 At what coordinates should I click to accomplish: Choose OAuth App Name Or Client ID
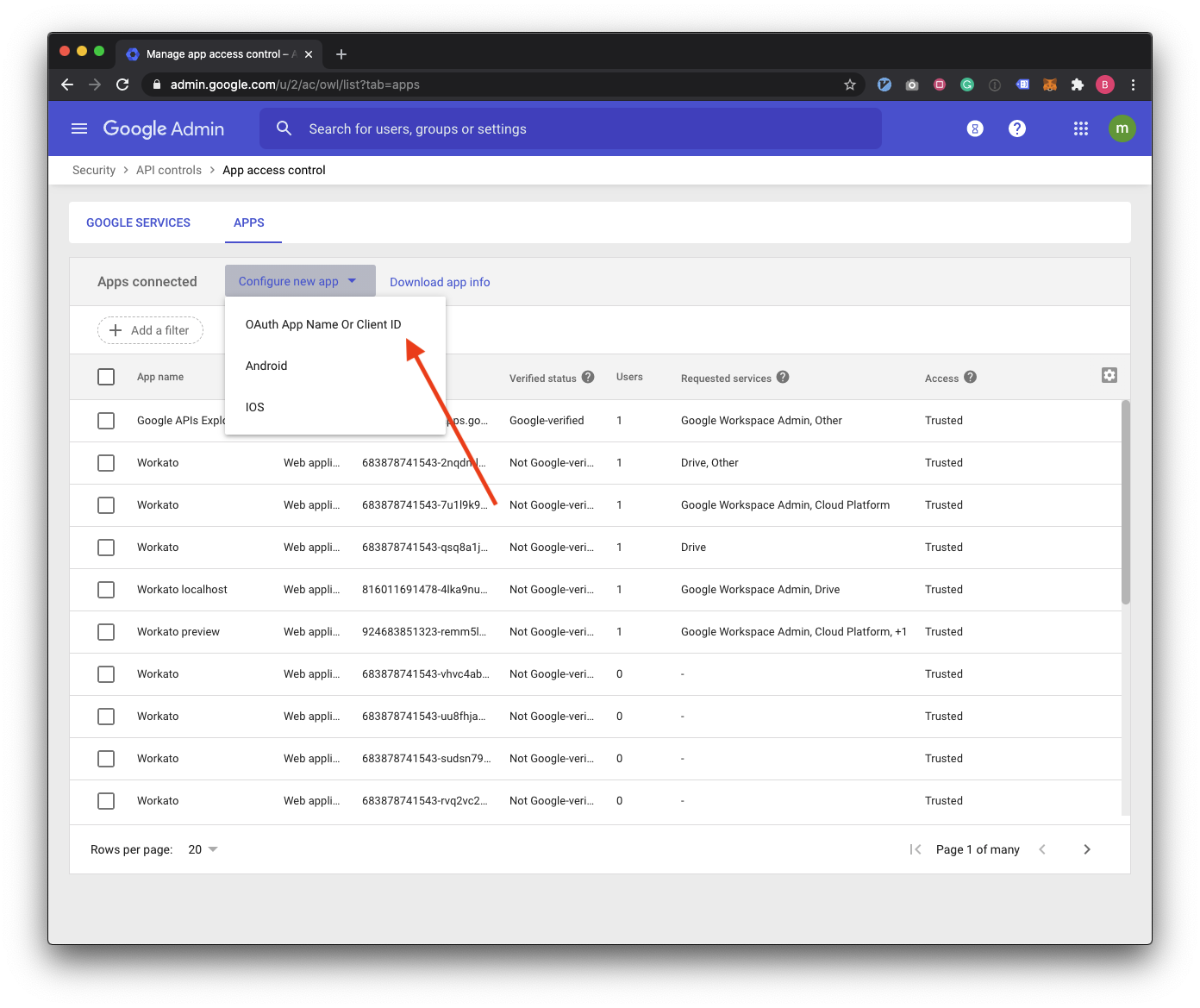click(x=323, y=324)
